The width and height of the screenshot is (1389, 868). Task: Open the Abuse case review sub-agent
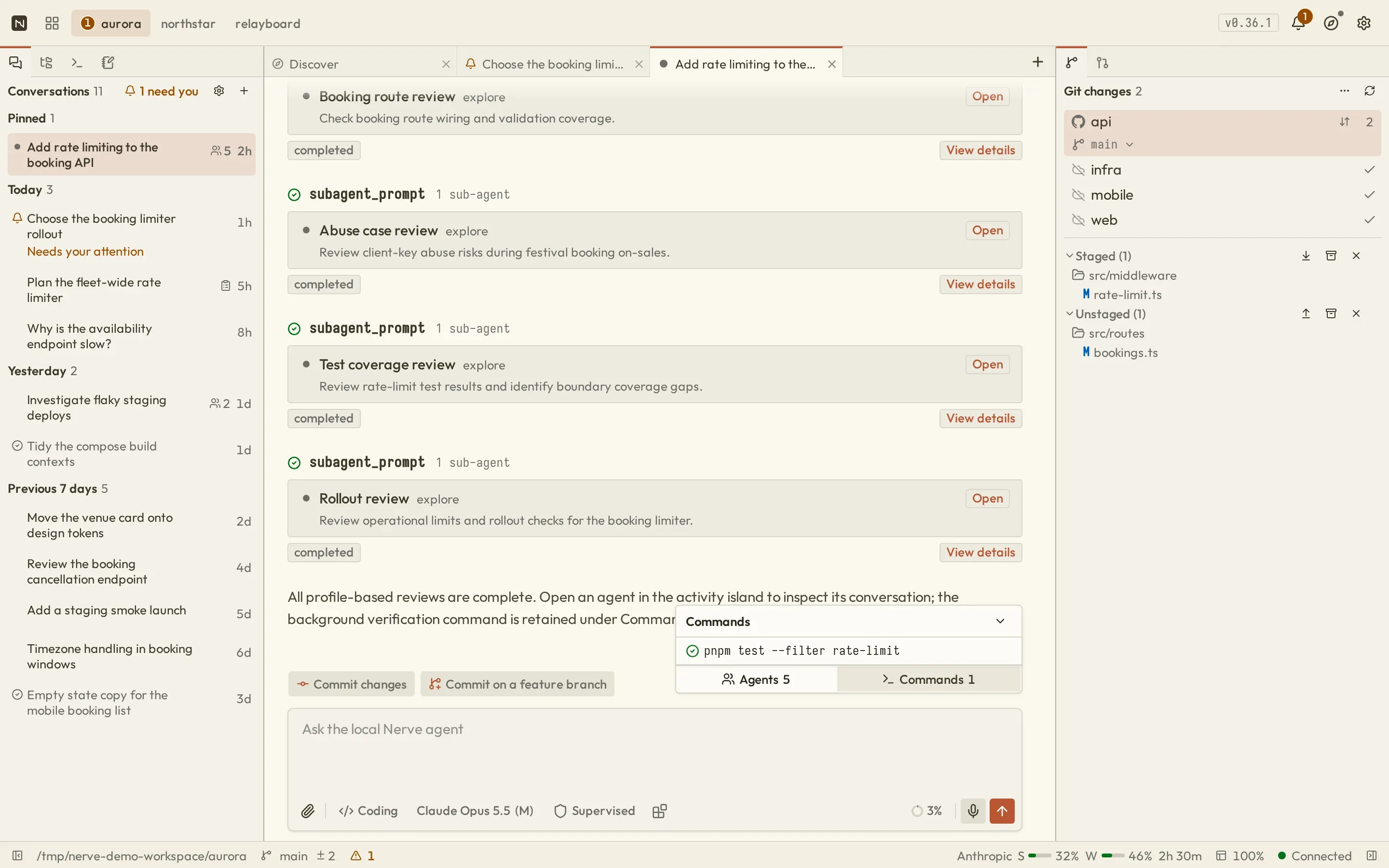coord(987,230)
